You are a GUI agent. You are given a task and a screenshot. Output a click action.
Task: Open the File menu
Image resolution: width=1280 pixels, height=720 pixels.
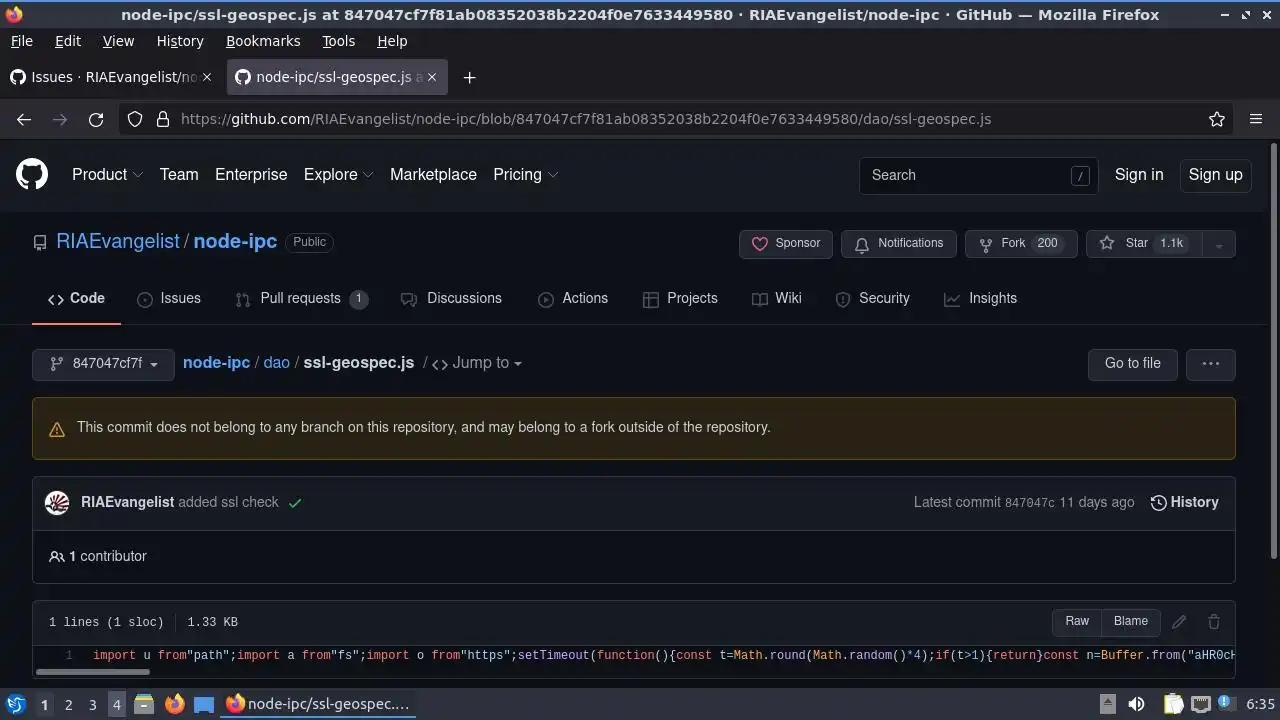point(21,41)
